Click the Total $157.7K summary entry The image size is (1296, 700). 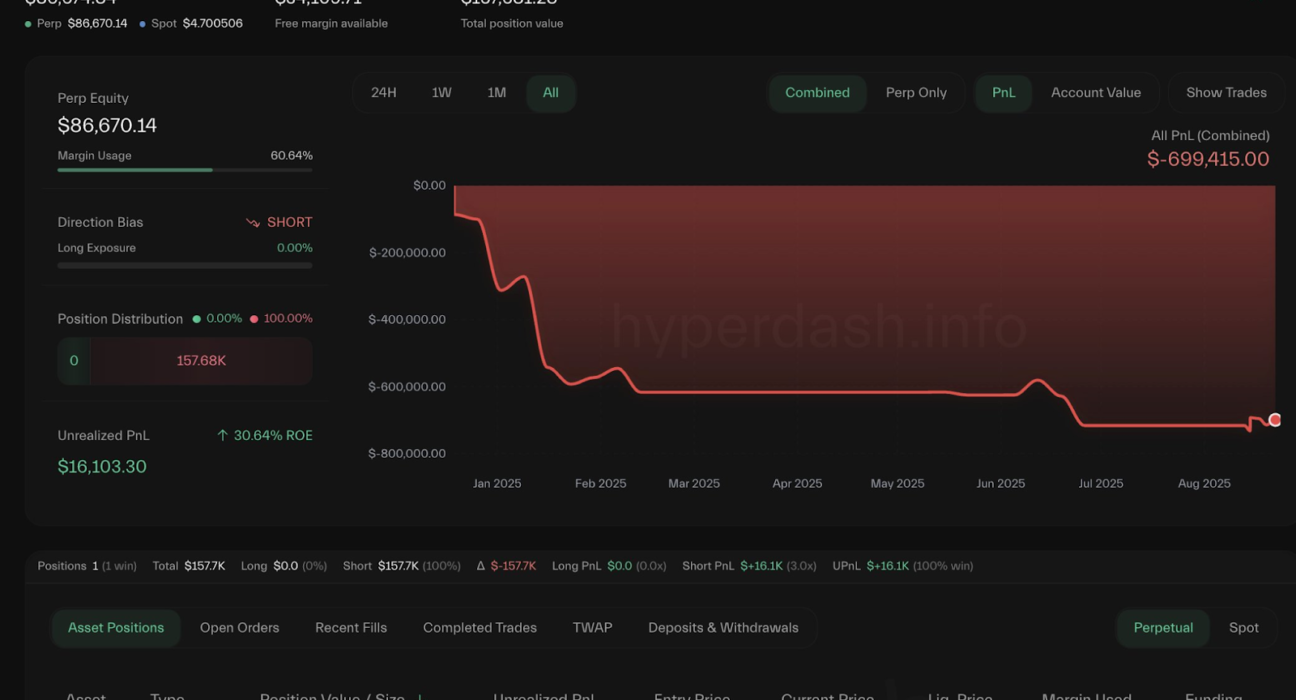(x=189, y=566)
